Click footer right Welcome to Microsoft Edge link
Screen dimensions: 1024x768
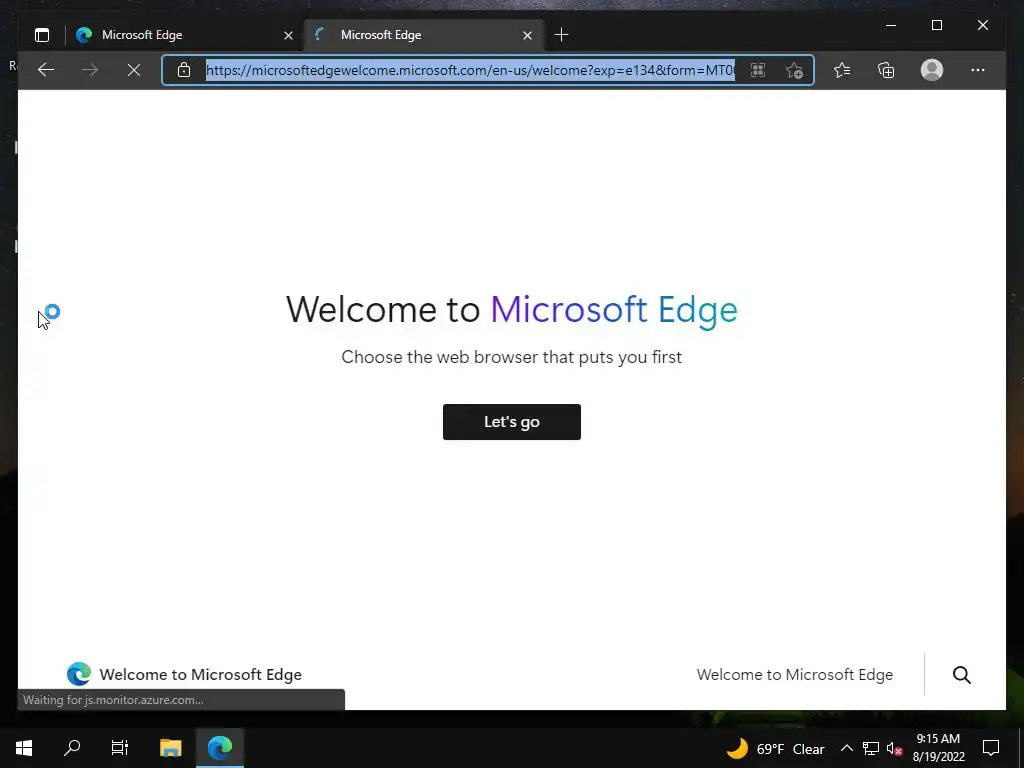click(x=795, y=675)
